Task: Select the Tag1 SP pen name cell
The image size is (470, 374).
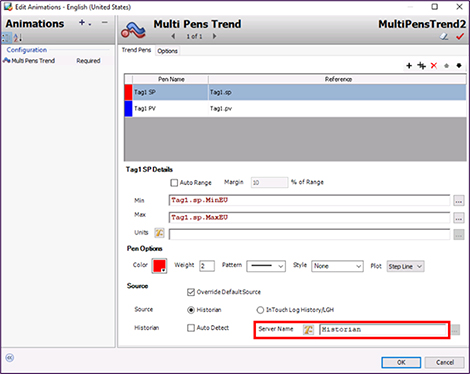Action: (x=170, y=92)
